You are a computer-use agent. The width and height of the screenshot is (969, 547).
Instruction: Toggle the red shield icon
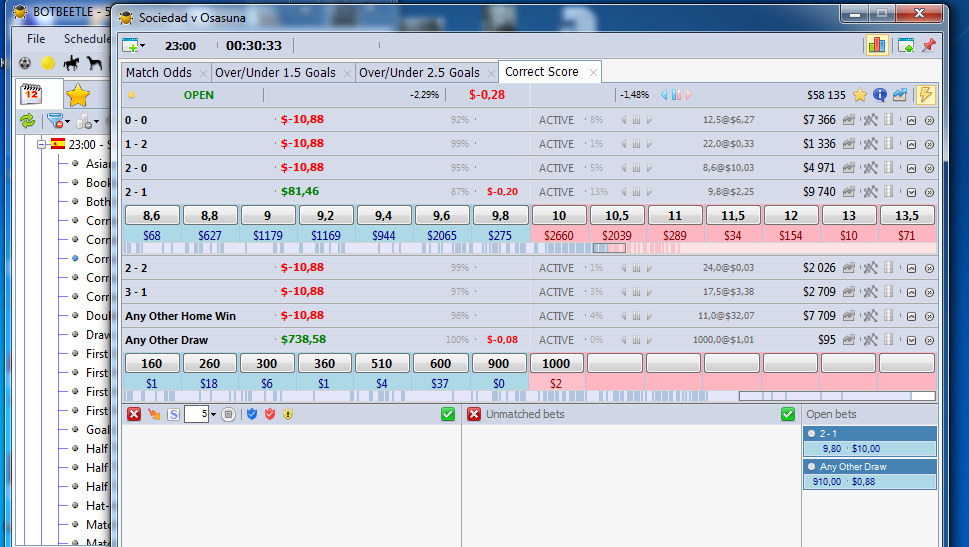point(269,414)
